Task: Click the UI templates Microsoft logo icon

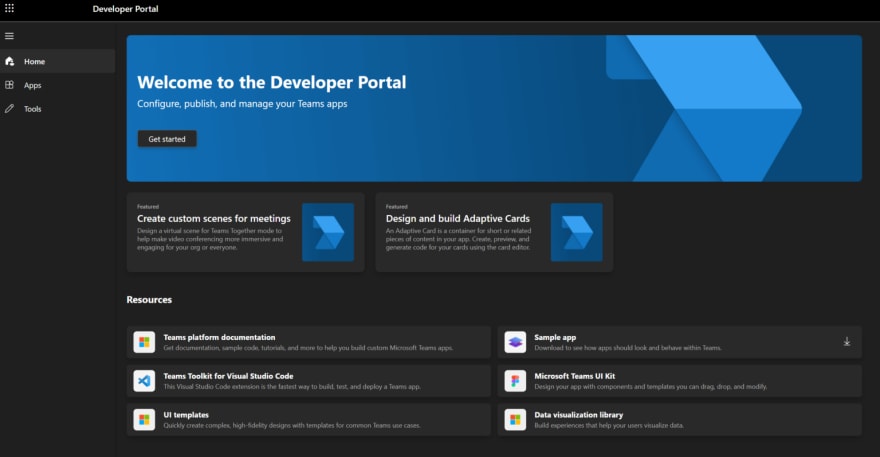Action: click(144, 419)
